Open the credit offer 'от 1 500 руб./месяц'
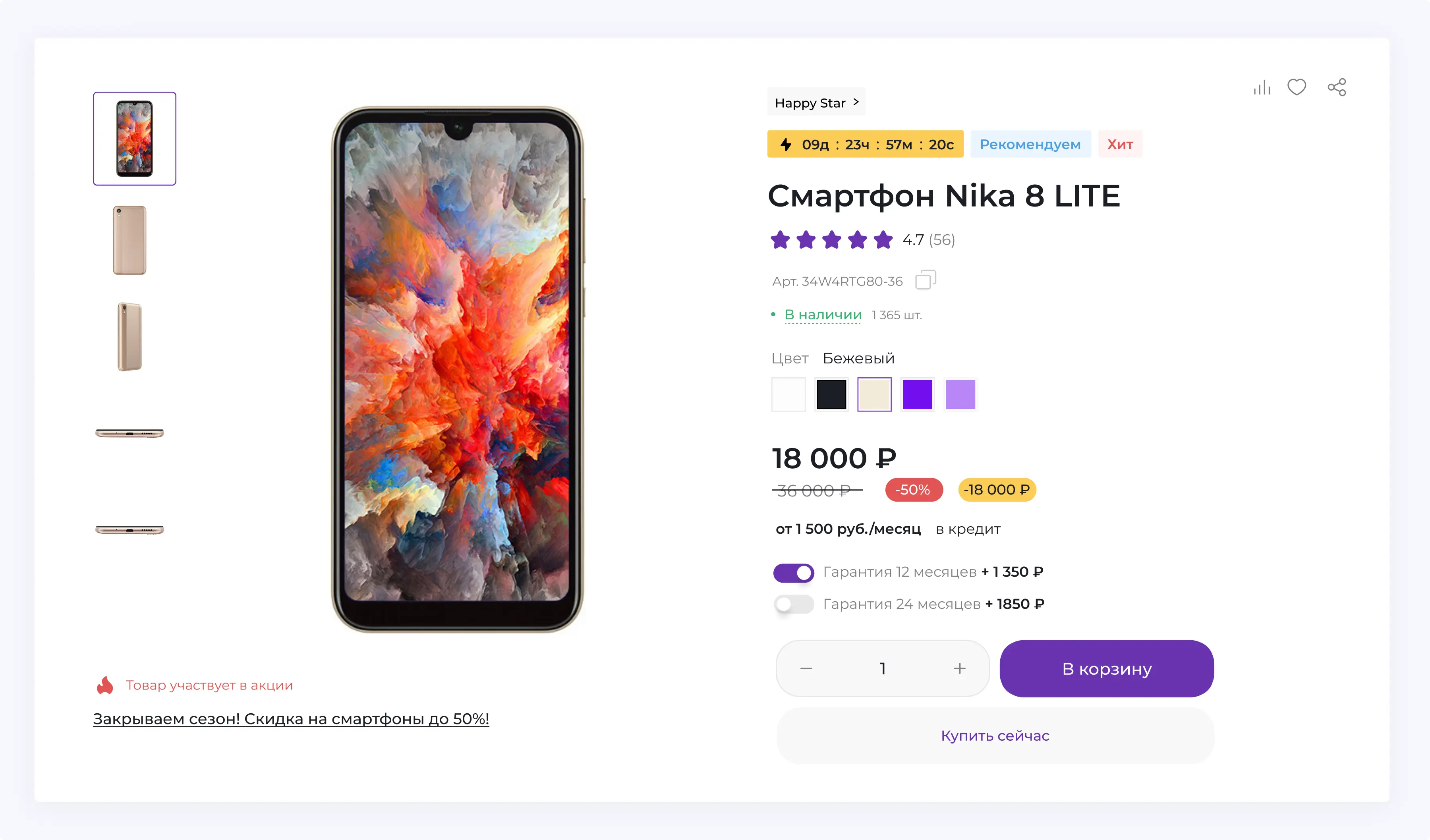This screenshot has width=1430, height=840. click(x=848, y=529)
